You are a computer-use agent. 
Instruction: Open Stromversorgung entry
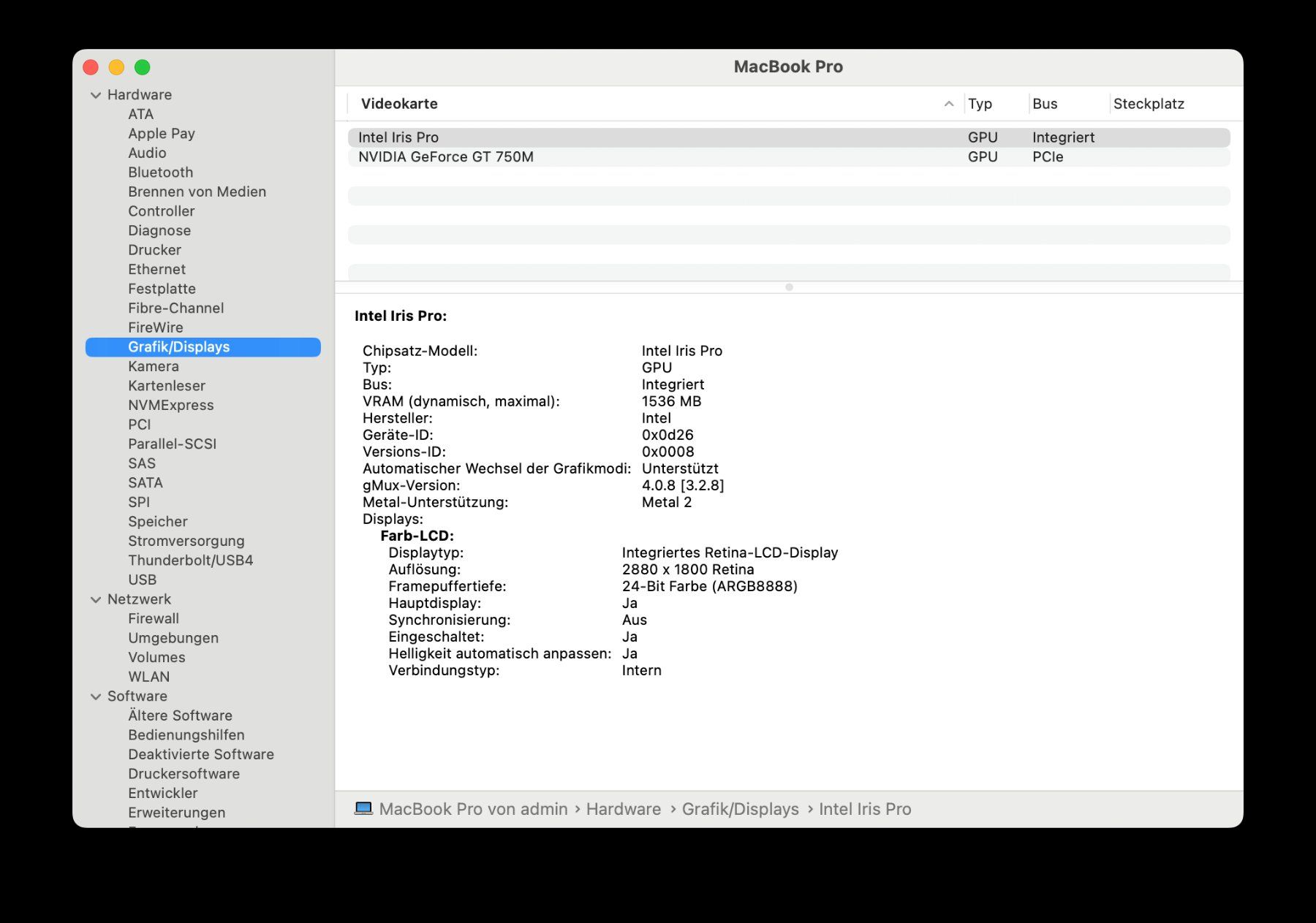186,541
